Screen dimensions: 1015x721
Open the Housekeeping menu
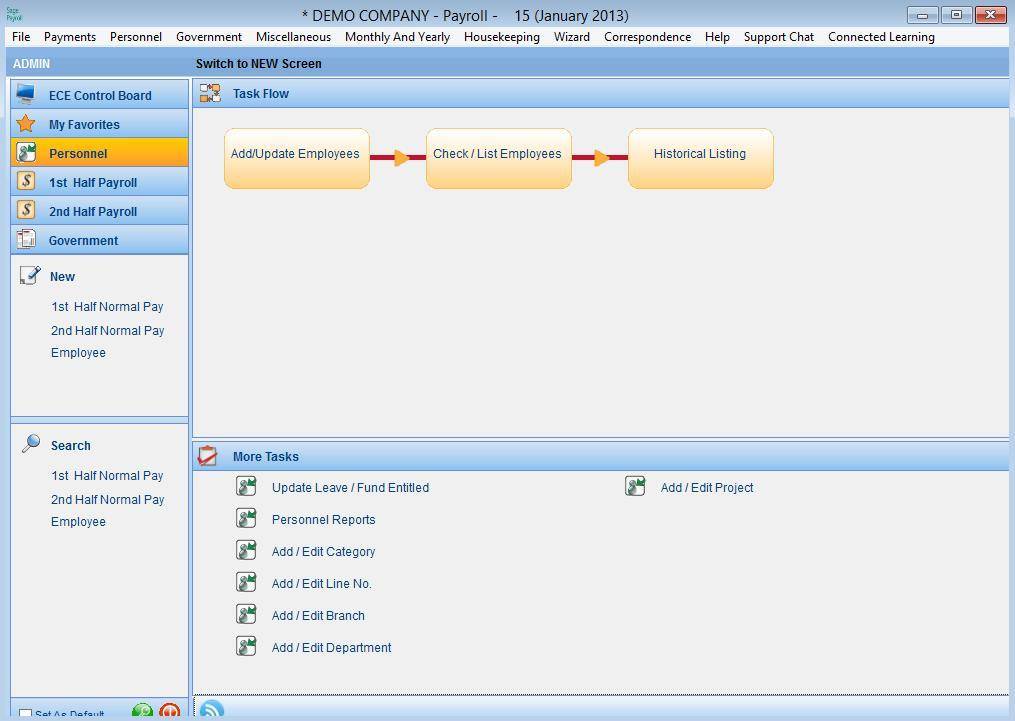pos(502,37)
